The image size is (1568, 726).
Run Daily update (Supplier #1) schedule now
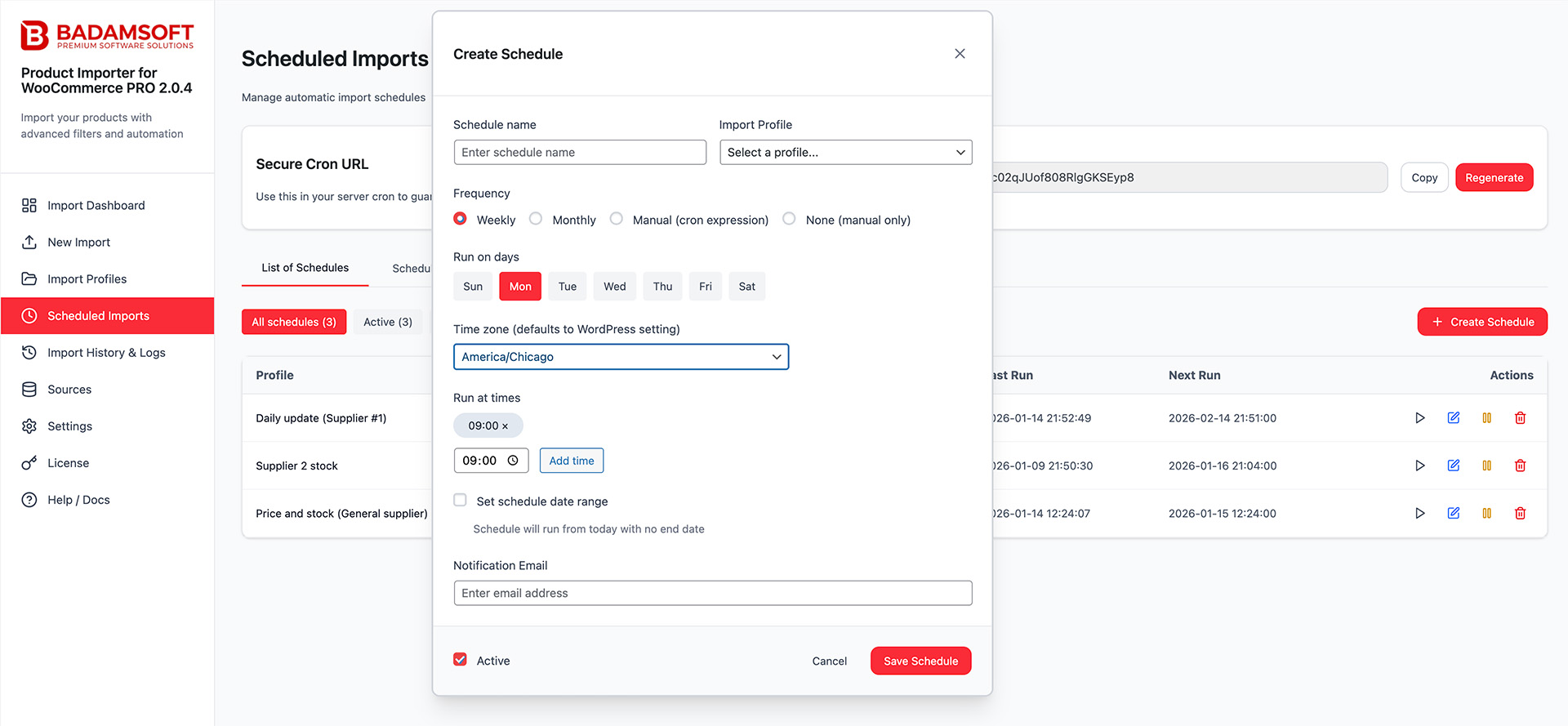click(x=1420, y=418)
